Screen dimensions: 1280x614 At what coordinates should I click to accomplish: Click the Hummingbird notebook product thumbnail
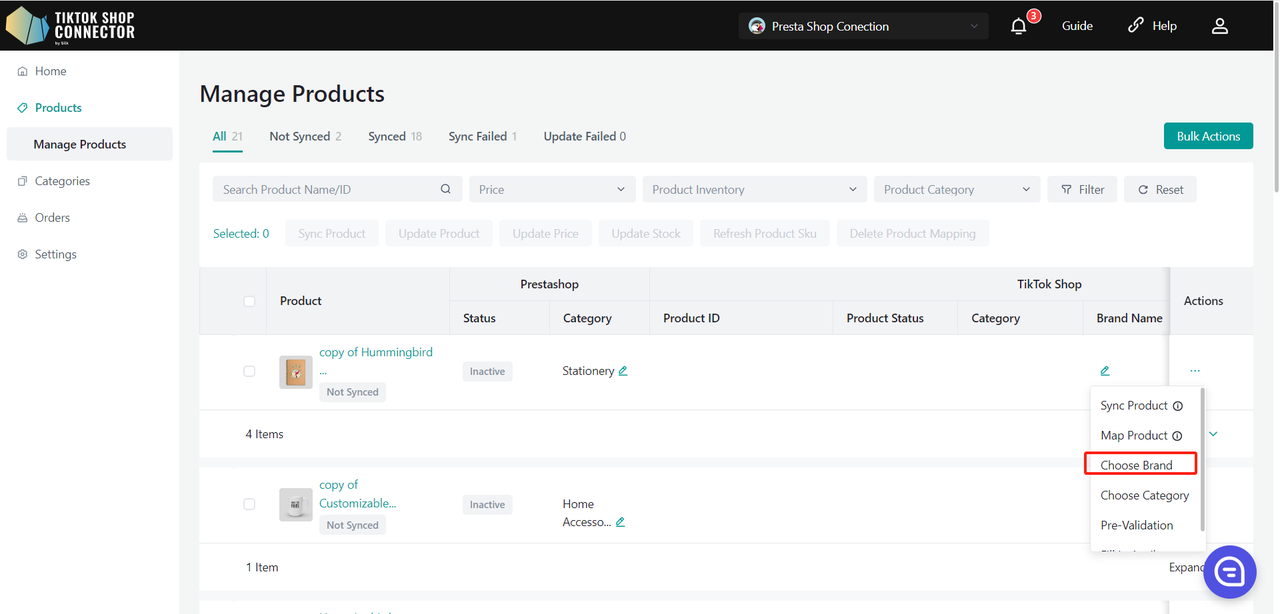pyautogui.click(x=296, y=372)
